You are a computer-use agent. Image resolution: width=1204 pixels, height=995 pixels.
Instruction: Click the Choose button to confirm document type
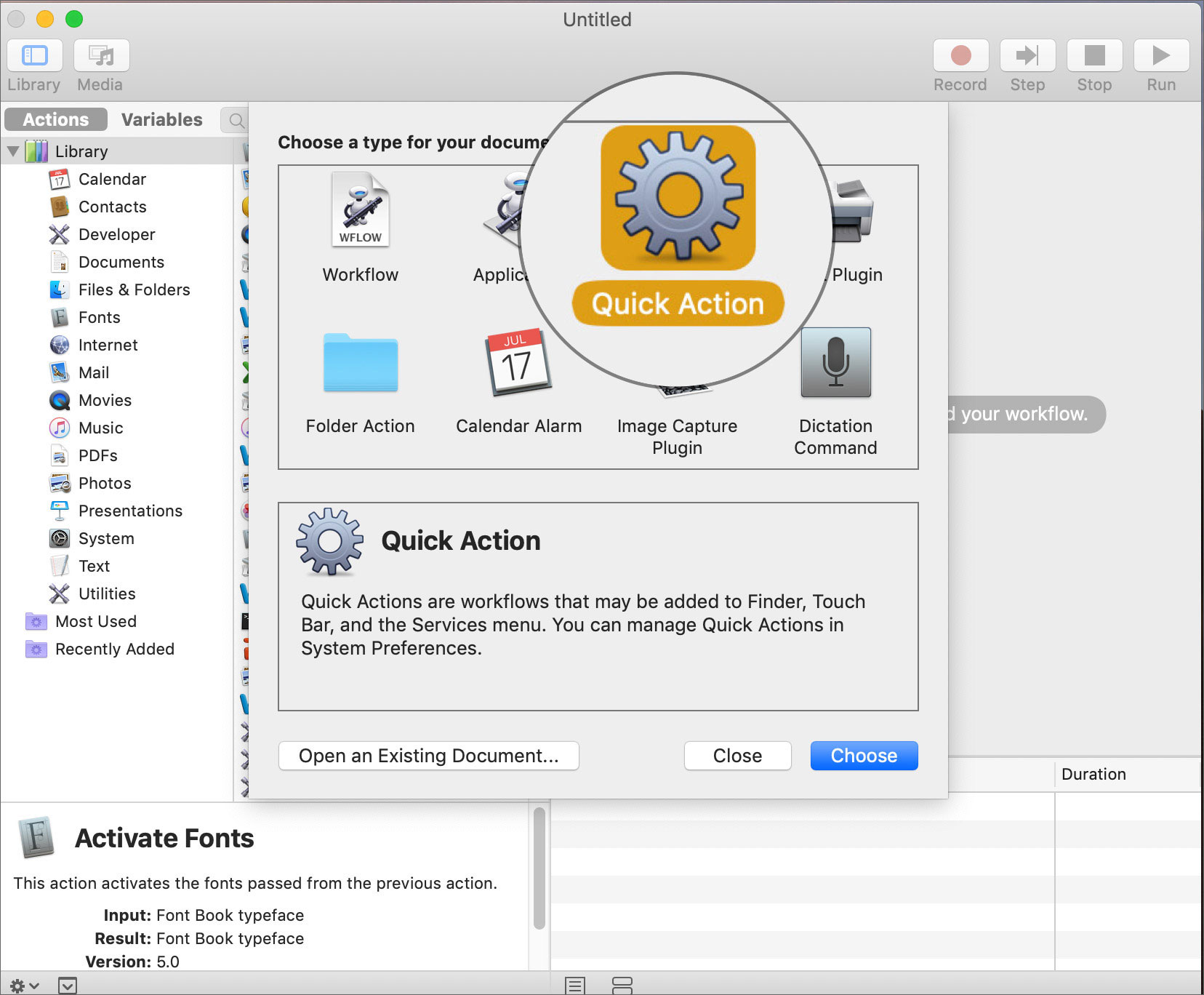point(864,756)
